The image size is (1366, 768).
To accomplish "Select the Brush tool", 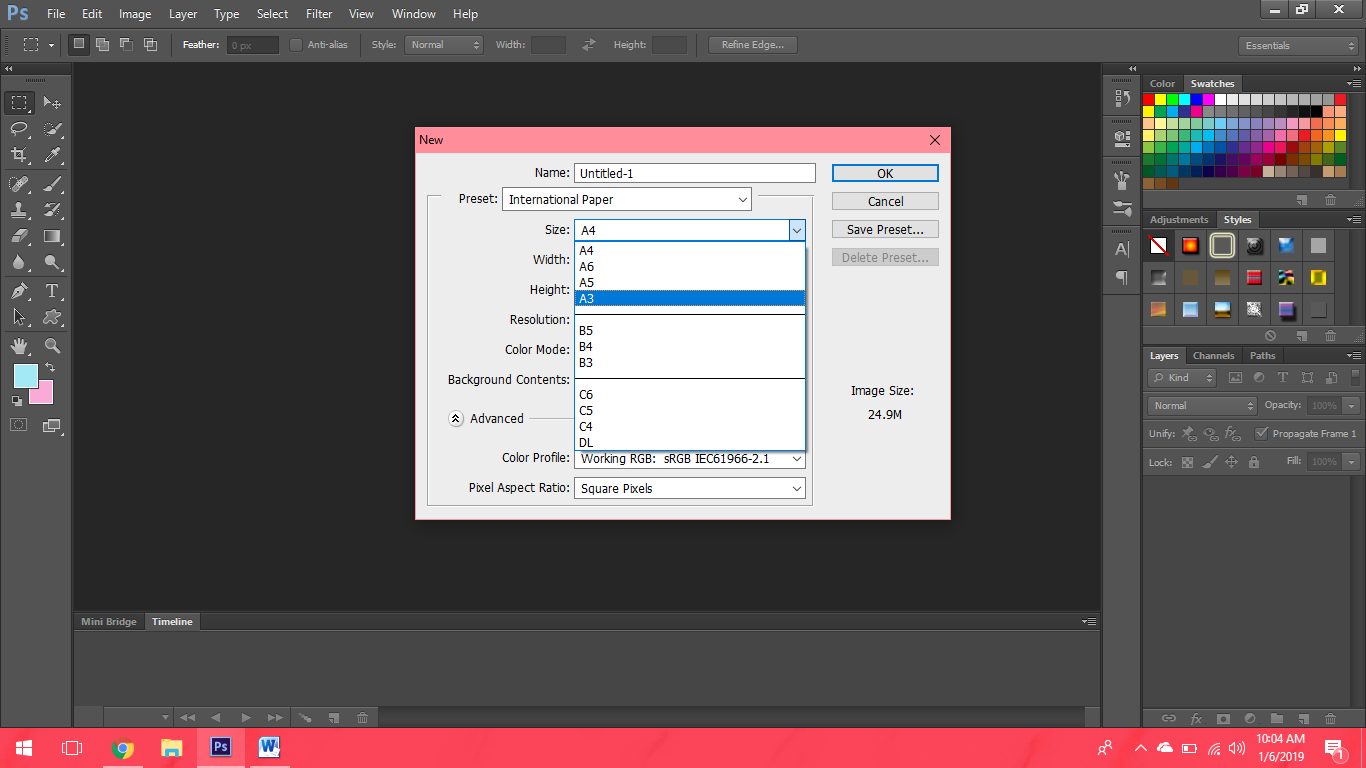I will click(52, 184).
